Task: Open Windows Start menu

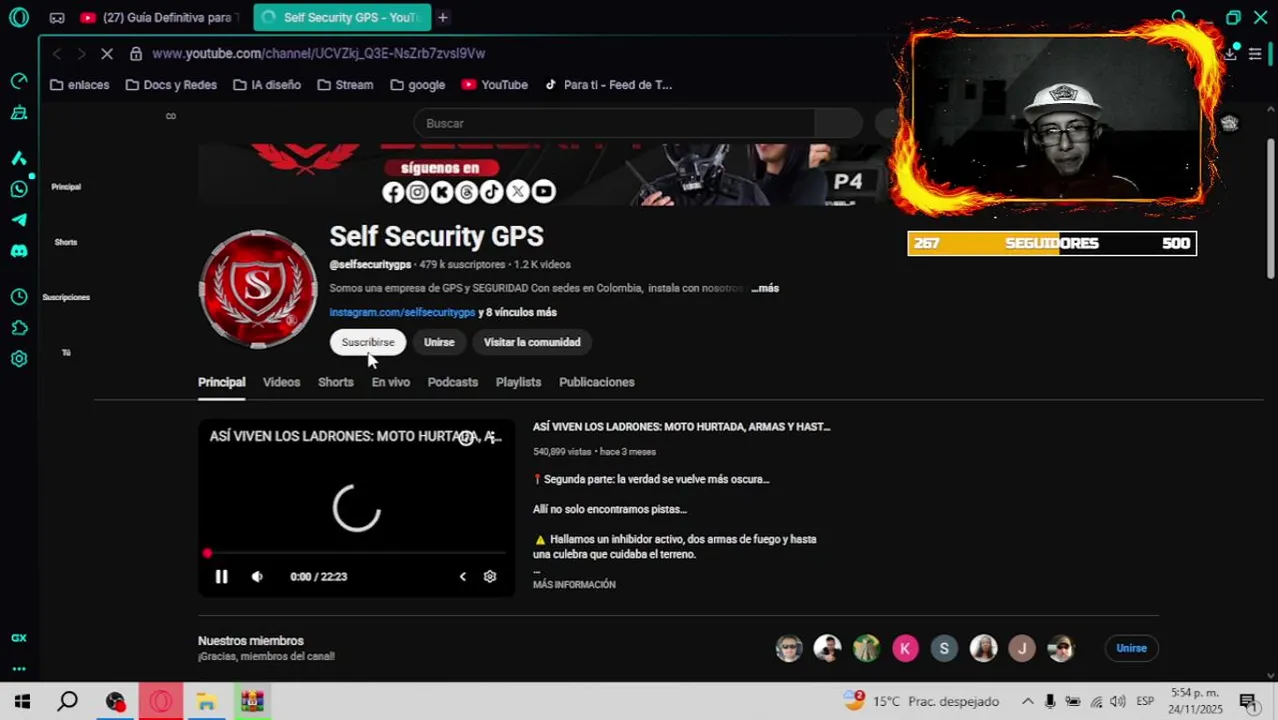Action: [22, 701]
